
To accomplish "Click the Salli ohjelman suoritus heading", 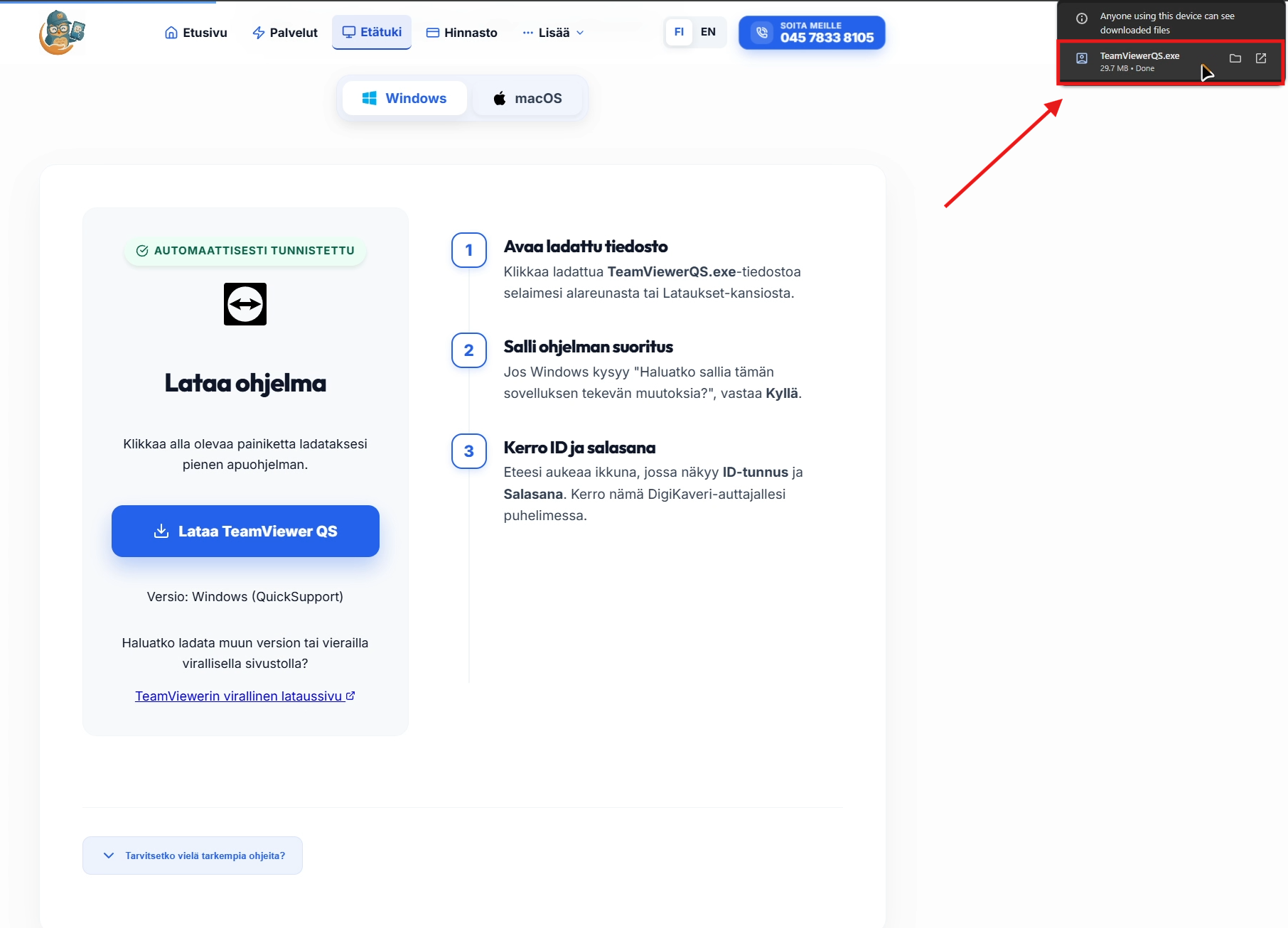I will (x=589, y=347).
